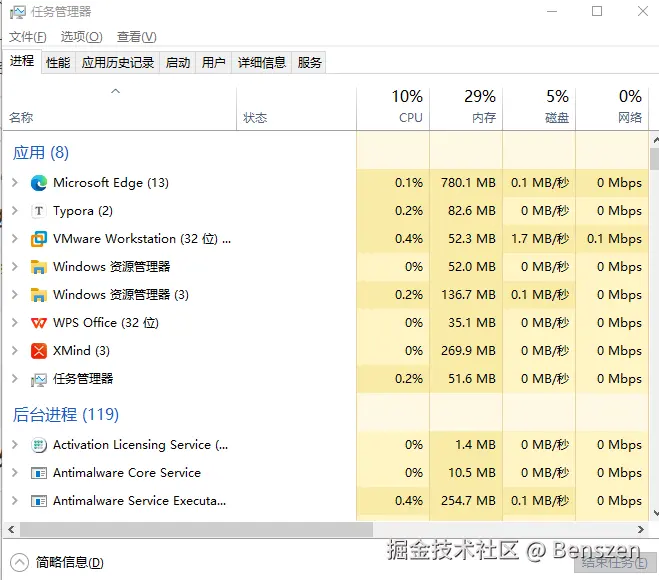659x580 pixels.
Task: Expand the Activation Licensing Service row
Action: click(x=15, y=444)
